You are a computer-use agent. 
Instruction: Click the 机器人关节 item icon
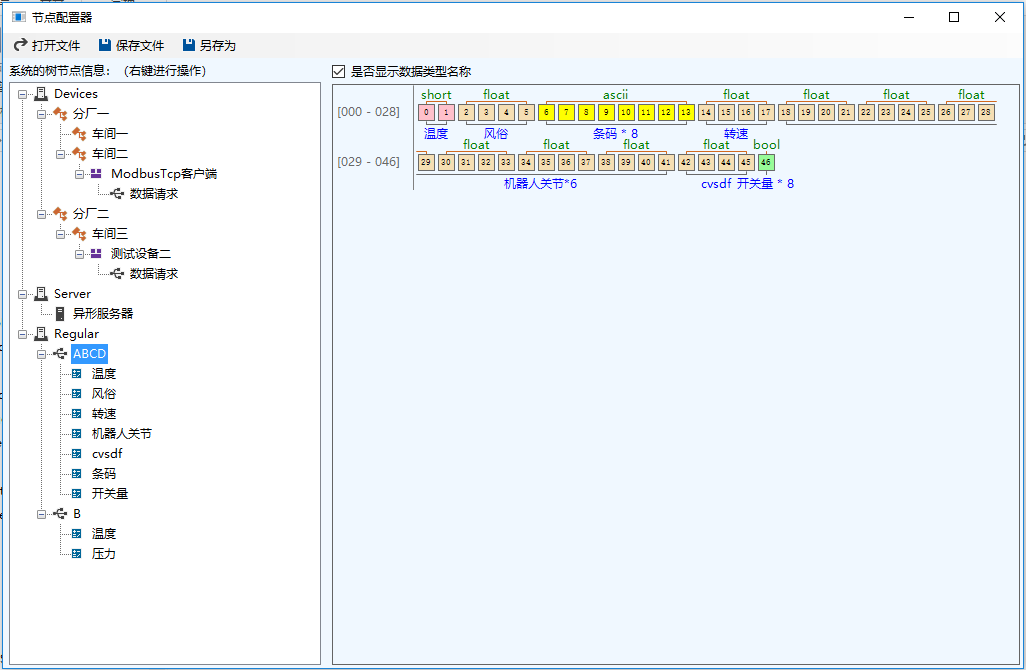[77, 434]
